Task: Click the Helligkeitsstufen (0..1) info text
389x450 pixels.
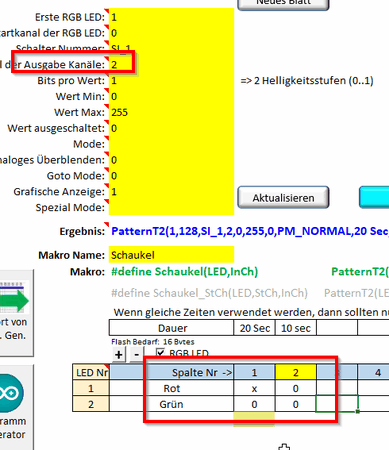Action: pyautogui.click(x=307, y=81)
